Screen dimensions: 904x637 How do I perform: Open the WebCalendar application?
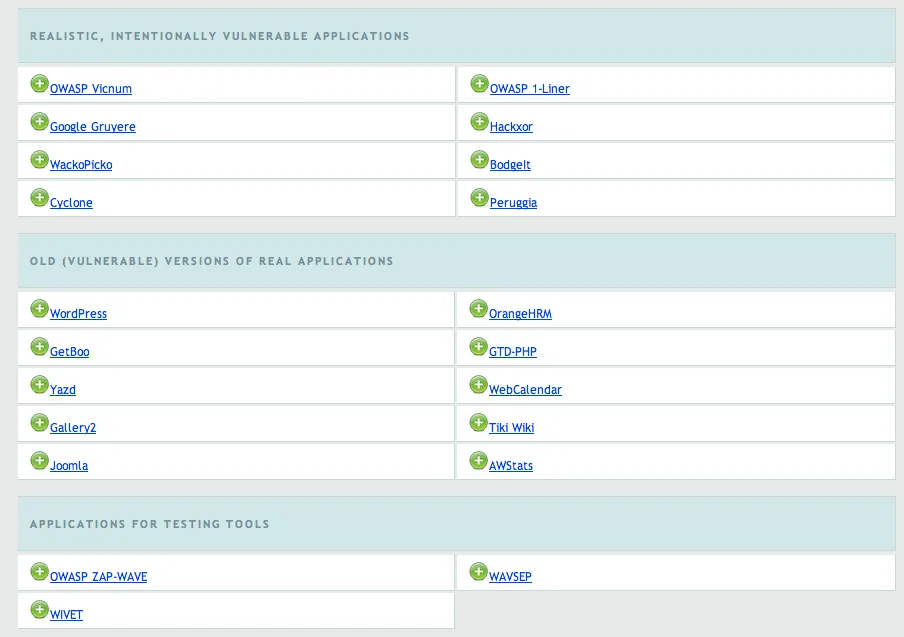coord(524,389)
